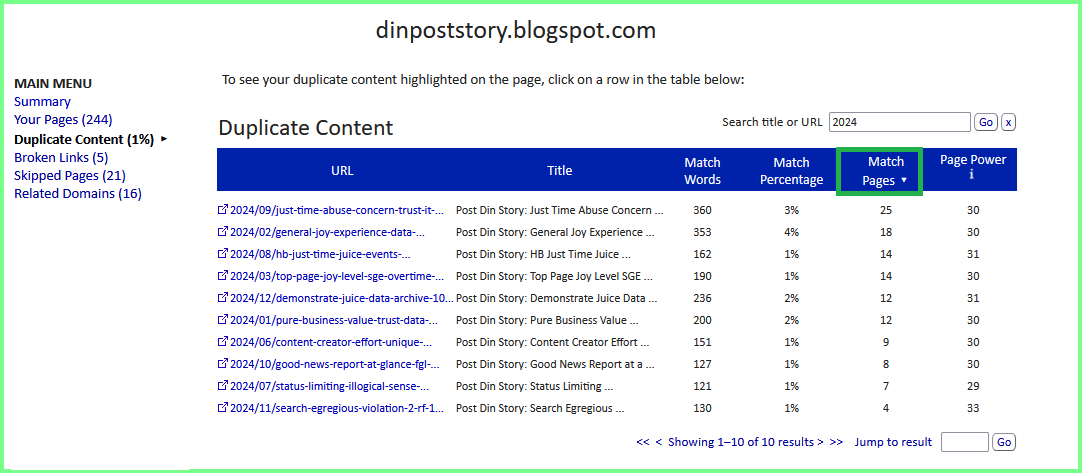
Task: Click title 'Post Din Story: Status Limiting'
Action: coord(535,386)
